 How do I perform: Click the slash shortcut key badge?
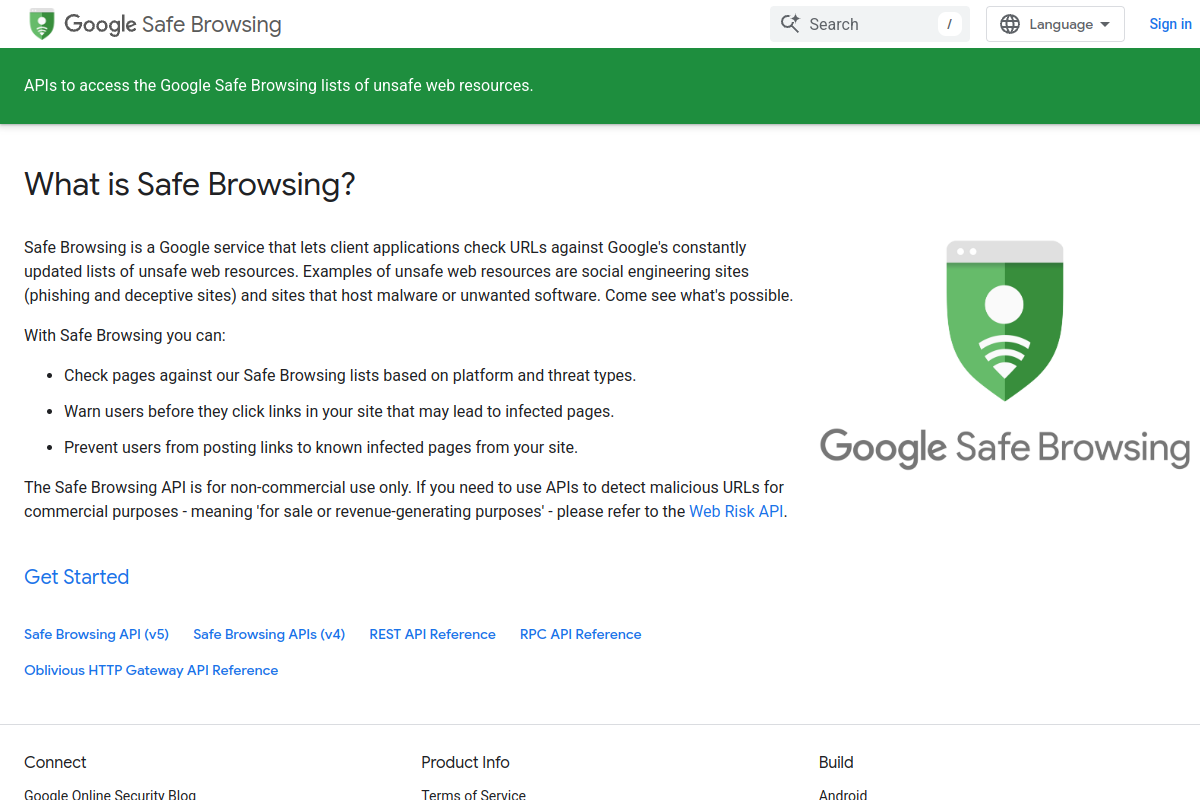[949, 24]
